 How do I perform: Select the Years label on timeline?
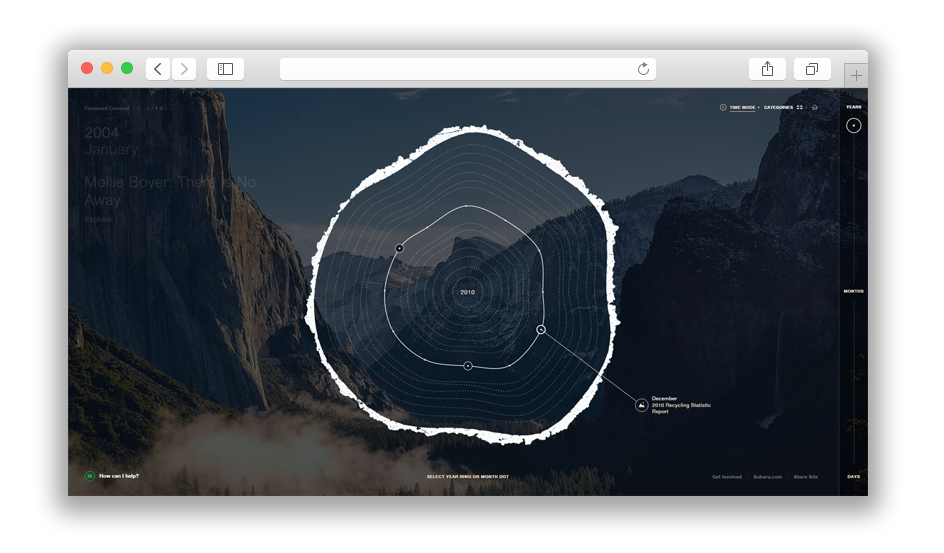click(x=854, y=107)
